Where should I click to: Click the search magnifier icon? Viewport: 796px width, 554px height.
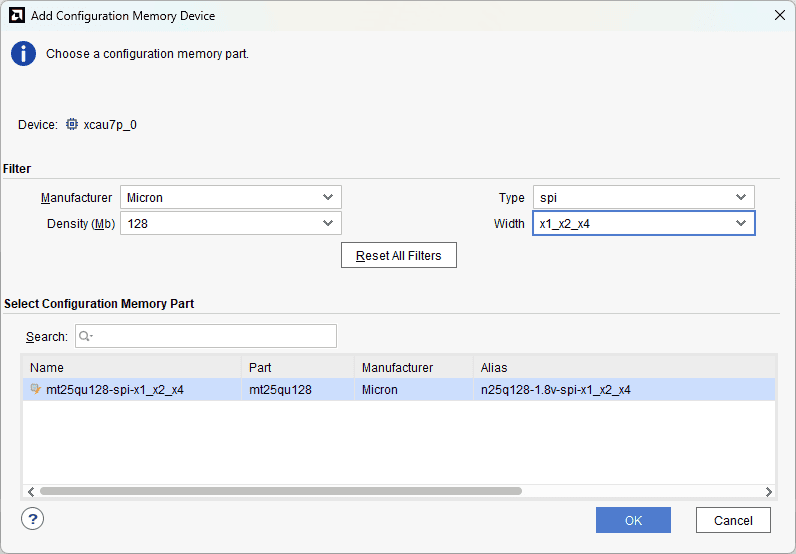85,336
